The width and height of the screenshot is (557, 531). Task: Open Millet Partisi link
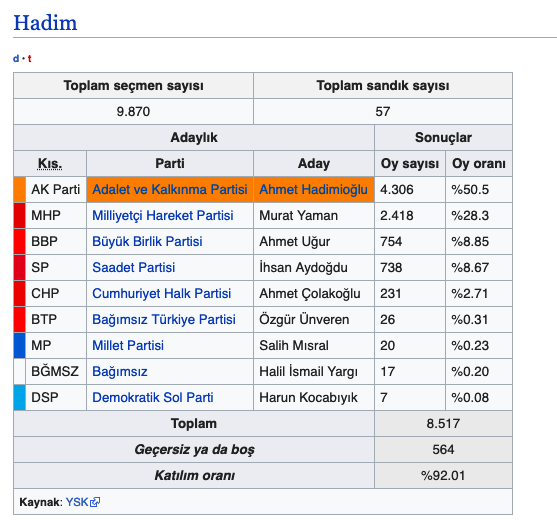pos(128,345)
